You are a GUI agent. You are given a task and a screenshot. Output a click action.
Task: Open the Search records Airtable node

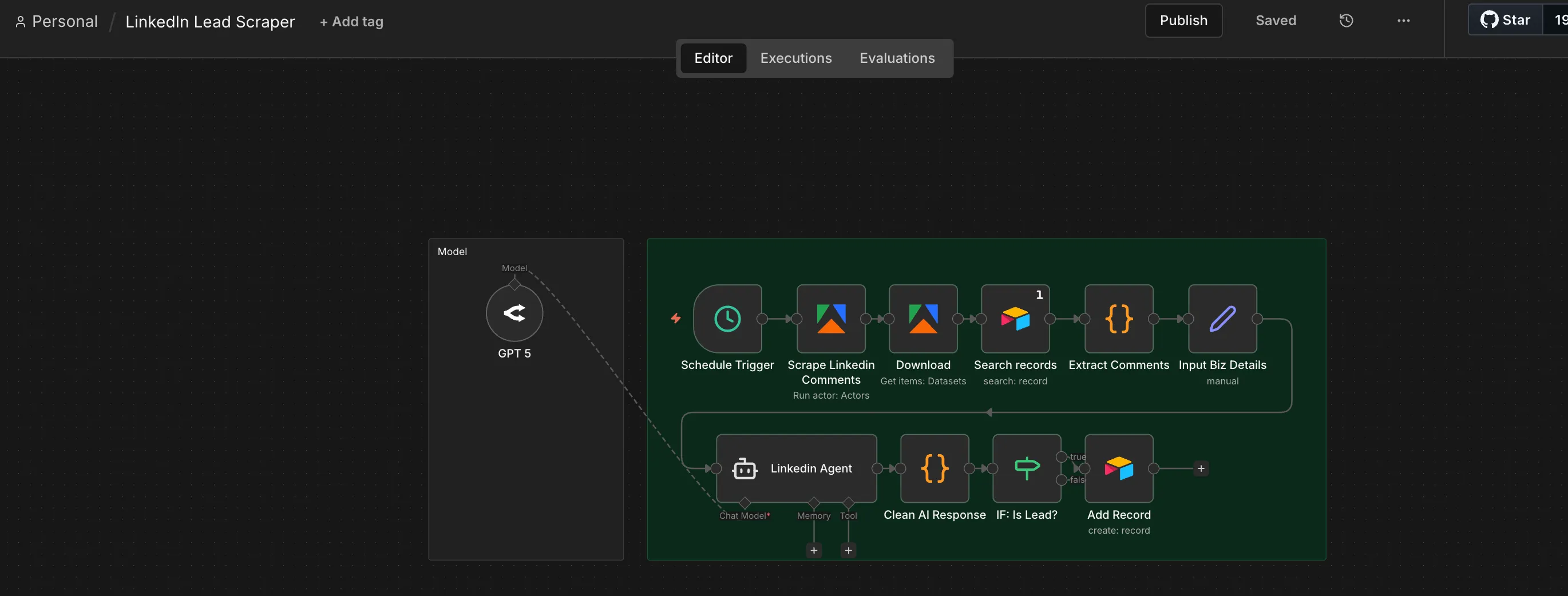click(1015, 319)
